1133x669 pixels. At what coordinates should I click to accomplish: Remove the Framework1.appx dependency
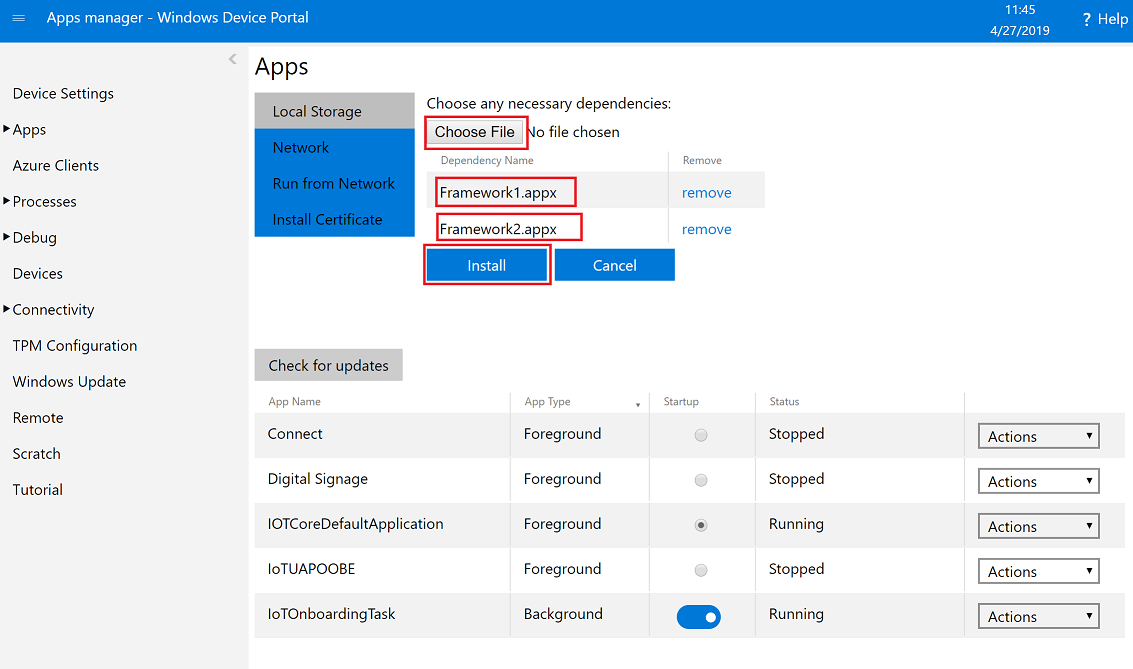706,192
